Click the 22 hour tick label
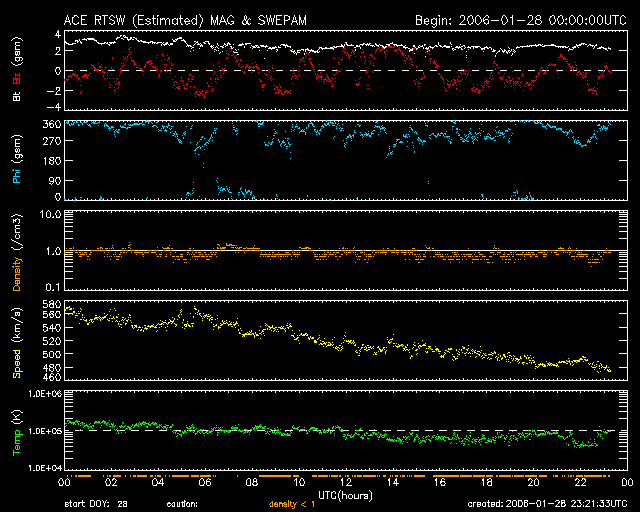This screenshot has width=640, height=512. coord(581,482)
